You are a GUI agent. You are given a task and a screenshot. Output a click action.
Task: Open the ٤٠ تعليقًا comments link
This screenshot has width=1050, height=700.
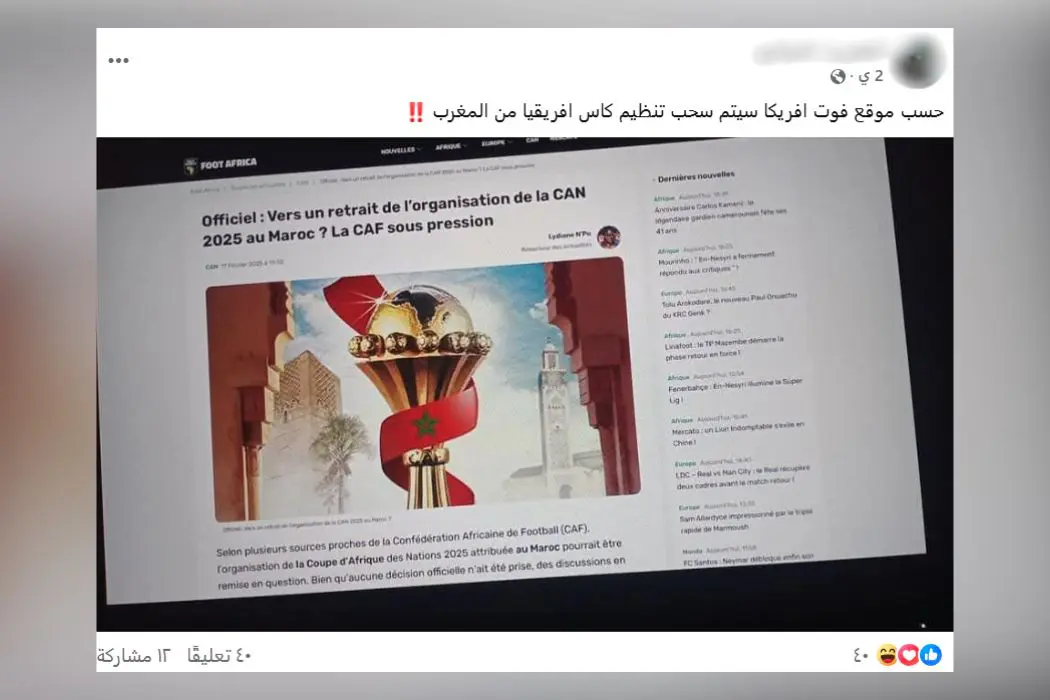pyautogui.click(x=219, y=656)
